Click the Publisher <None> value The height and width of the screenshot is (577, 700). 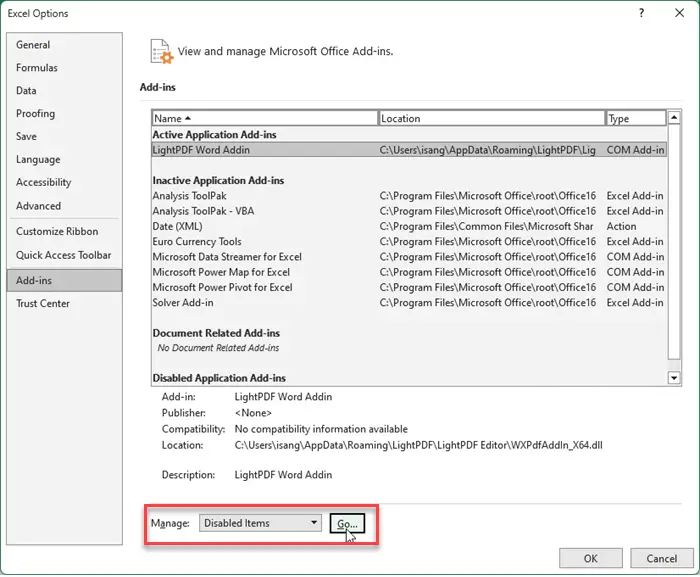point(253,413)
